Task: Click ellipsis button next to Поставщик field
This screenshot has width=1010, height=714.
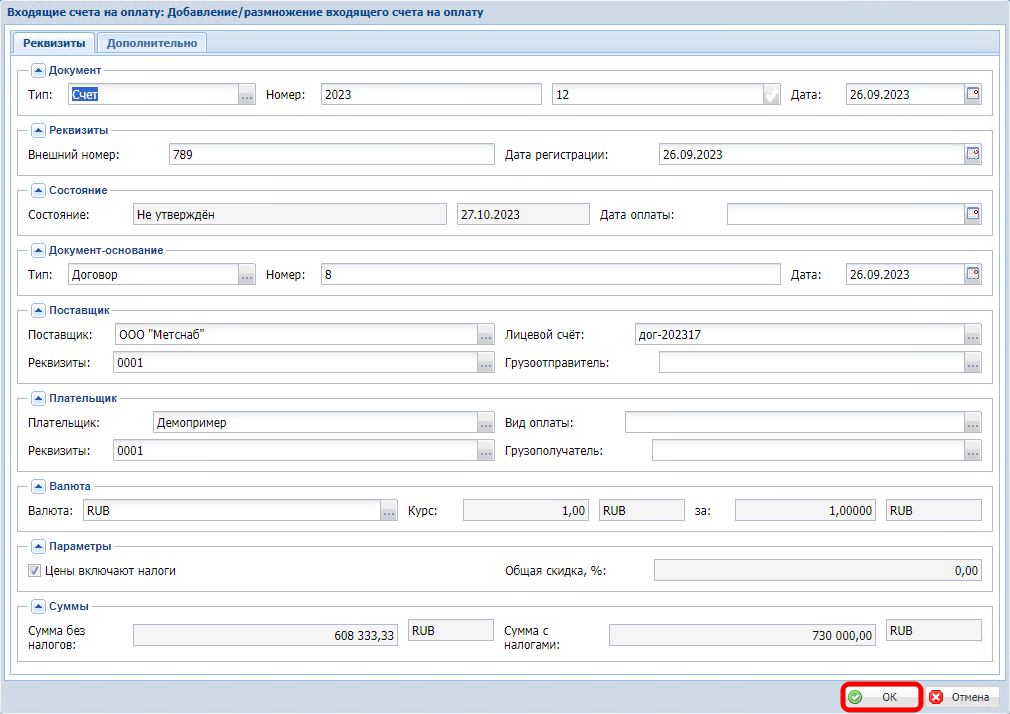Action: pos(486,335)
